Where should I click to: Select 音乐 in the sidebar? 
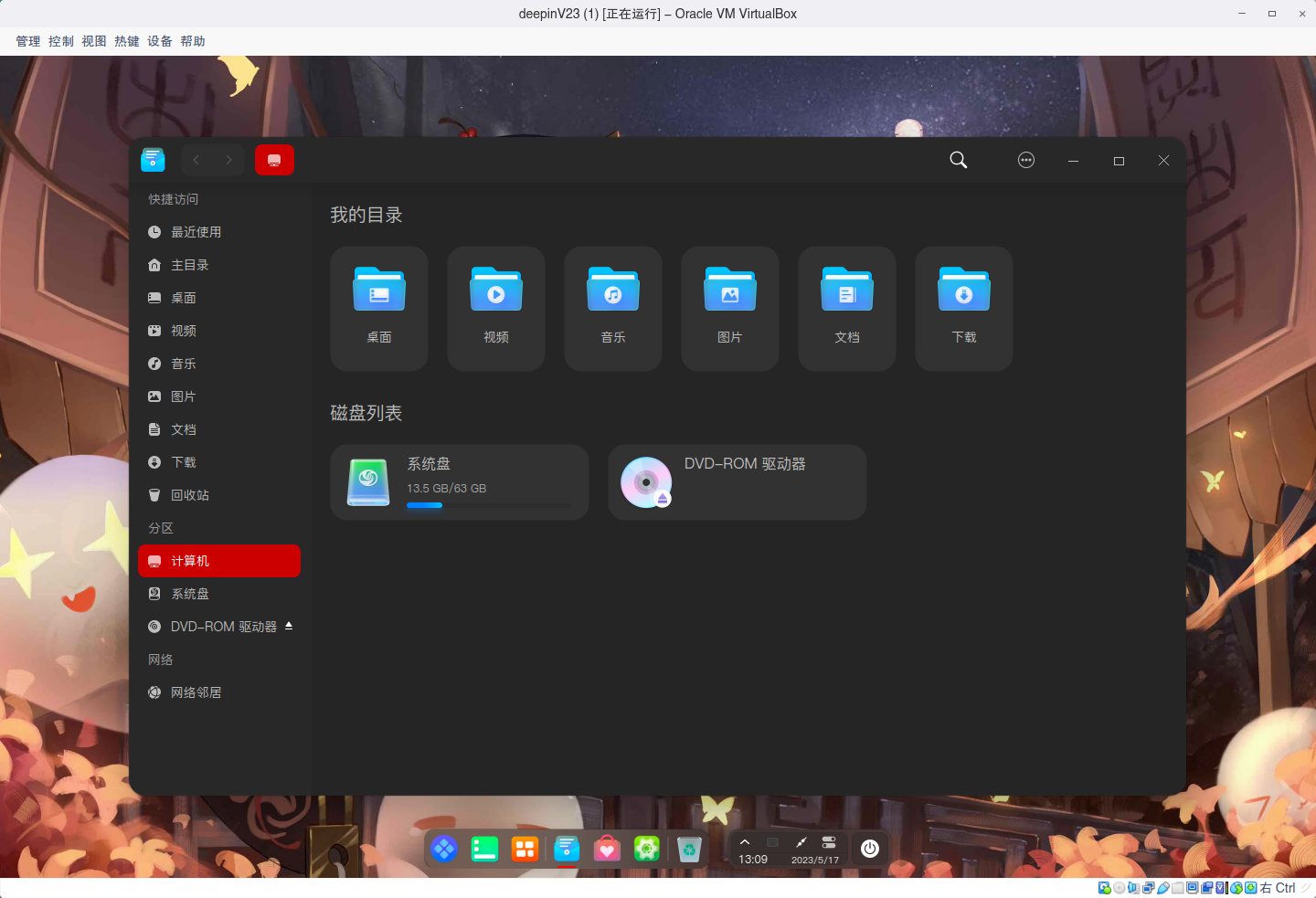point(219,364)
